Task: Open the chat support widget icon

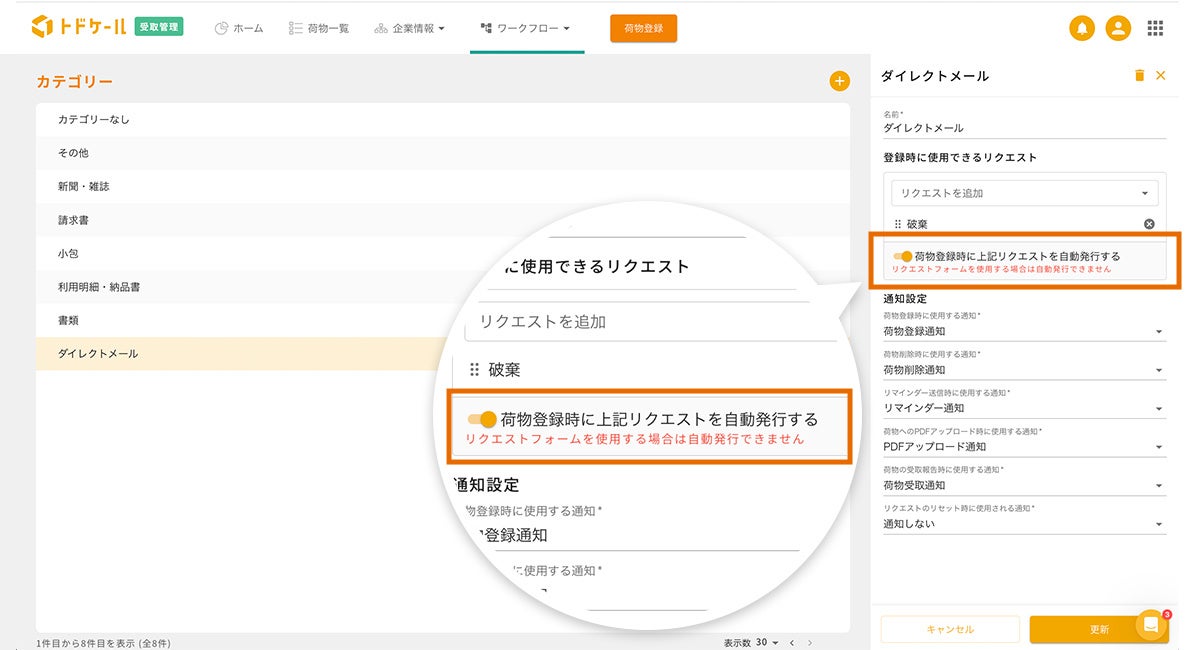Action: click(x=1152, y=625)
